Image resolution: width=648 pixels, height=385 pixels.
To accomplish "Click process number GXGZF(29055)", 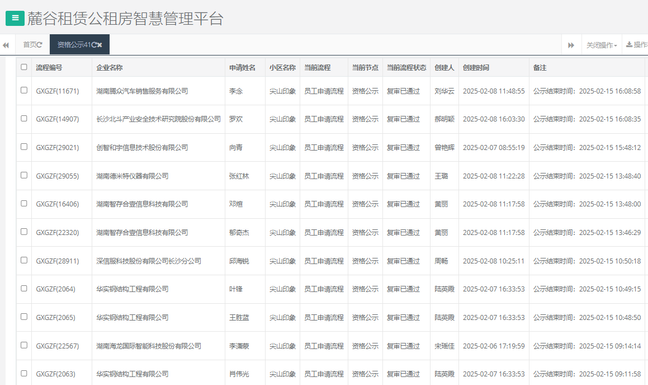I will click(x=57, y=176).
